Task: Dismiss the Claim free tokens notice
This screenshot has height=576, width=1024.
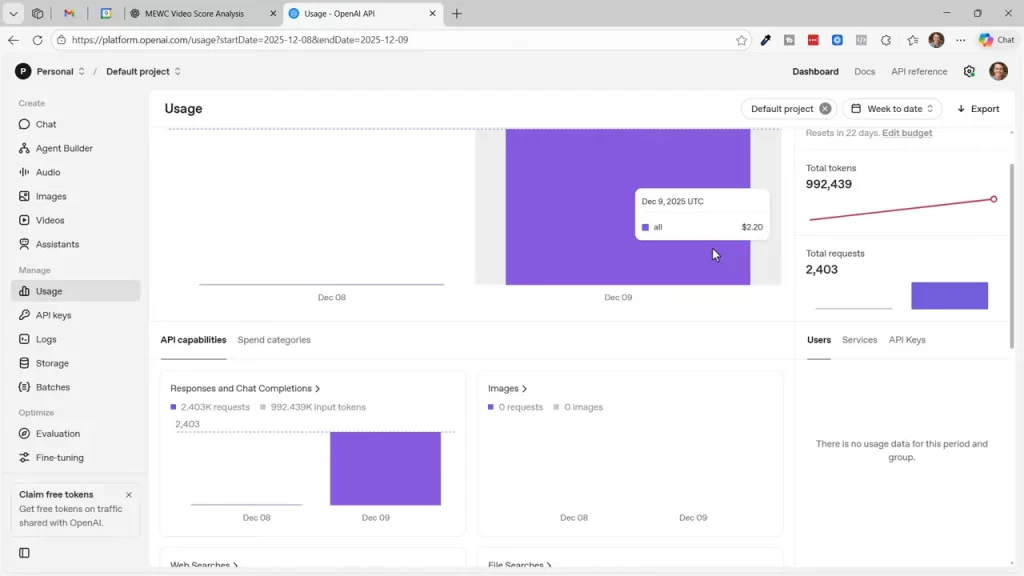Action: [128, 494]
